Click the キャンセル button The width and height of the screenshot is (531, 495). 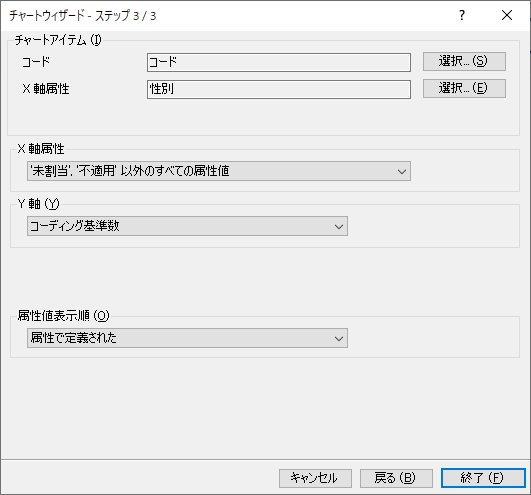pyautogui.click(x=315, y=478)
